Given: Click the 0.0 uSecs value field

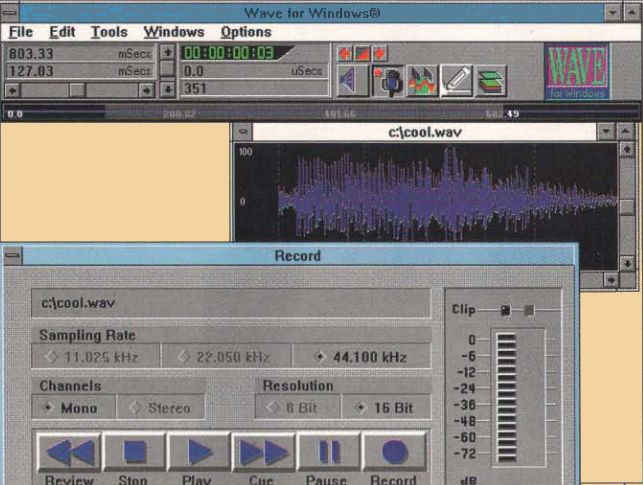Looking at the screenshot, I should [254, 71].
